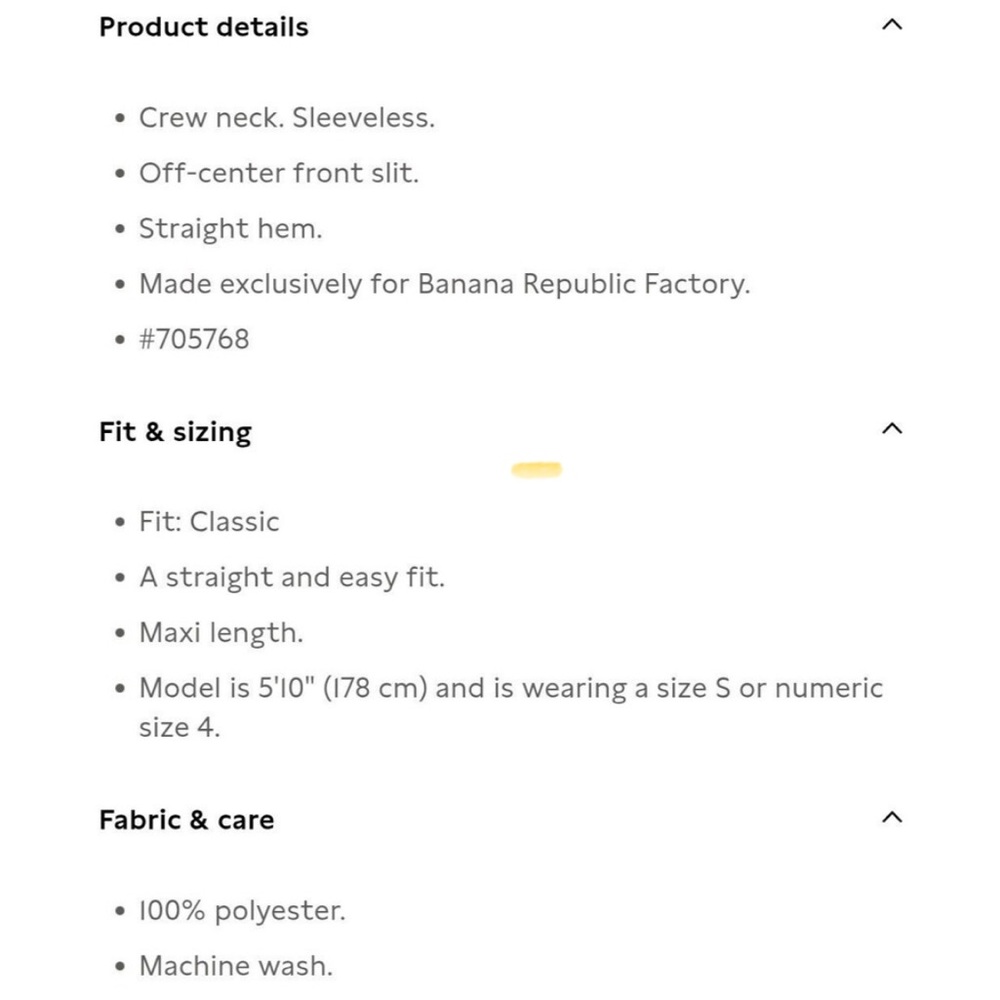The width and height of the screenshot is (1000, 1000).
Task: Collapse Fit & sizing with its chevron
Action: (892, 429)
